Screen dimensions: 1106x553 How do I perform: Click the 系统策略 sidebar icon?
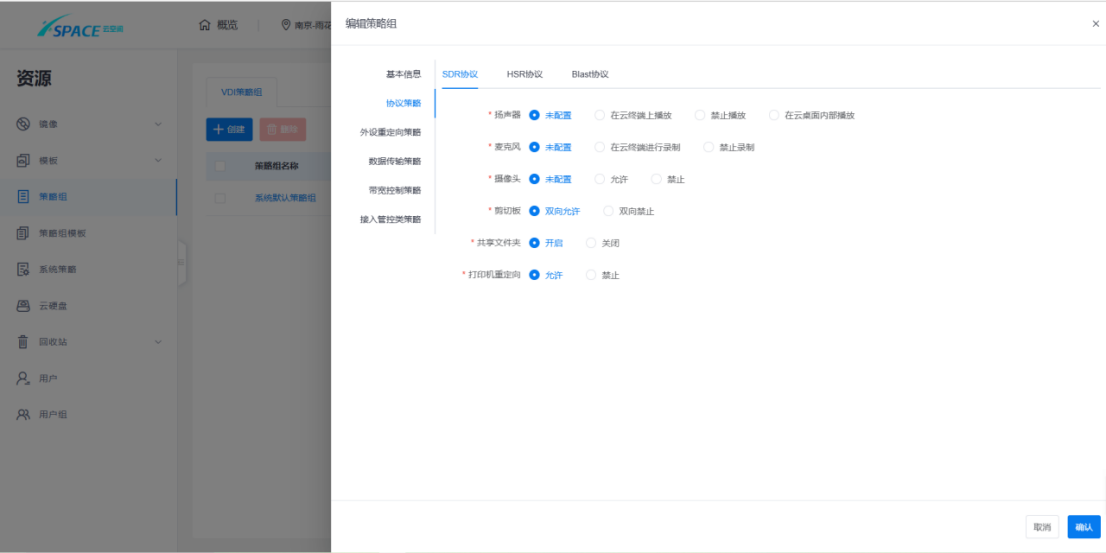tap(23, 269)
